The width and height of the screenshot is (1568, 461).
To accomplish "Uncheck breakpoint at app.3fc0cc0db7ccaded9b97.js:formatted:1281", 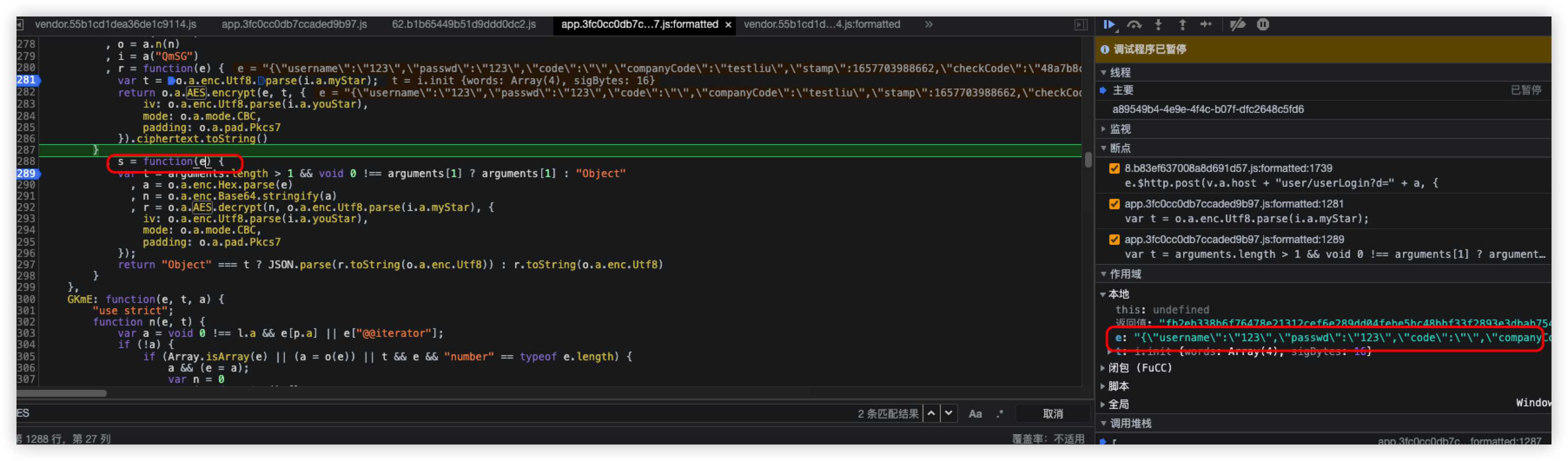I will (1115, 204).
